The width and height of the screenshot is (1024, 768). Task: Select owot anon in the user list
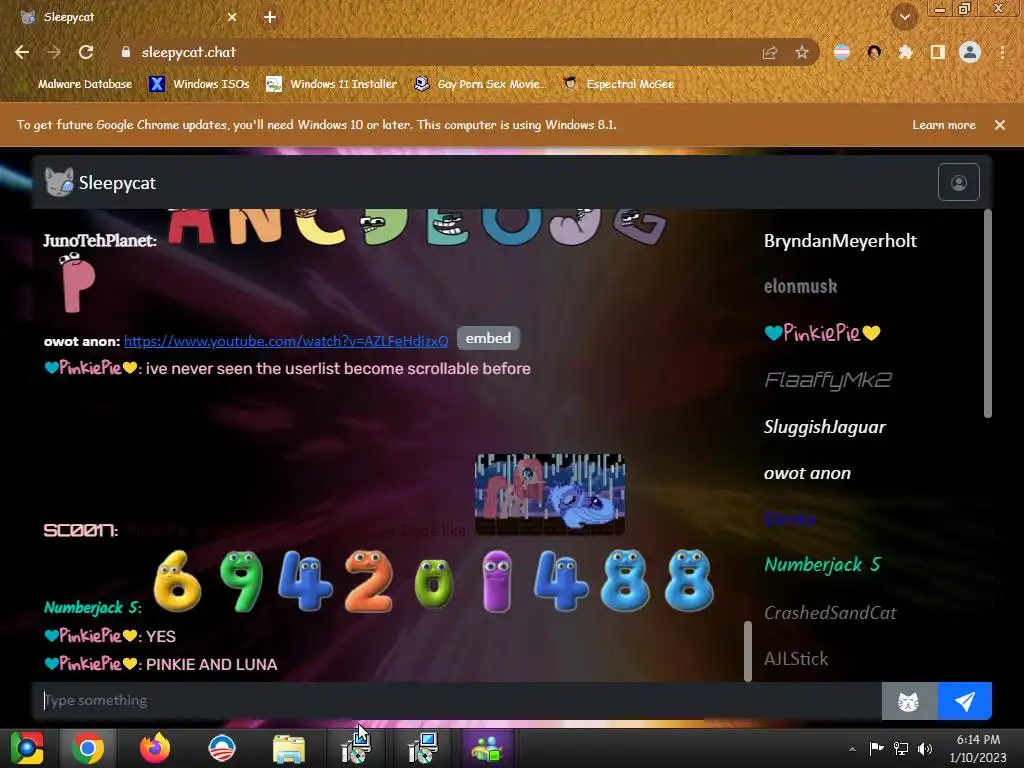pos(807,473)
